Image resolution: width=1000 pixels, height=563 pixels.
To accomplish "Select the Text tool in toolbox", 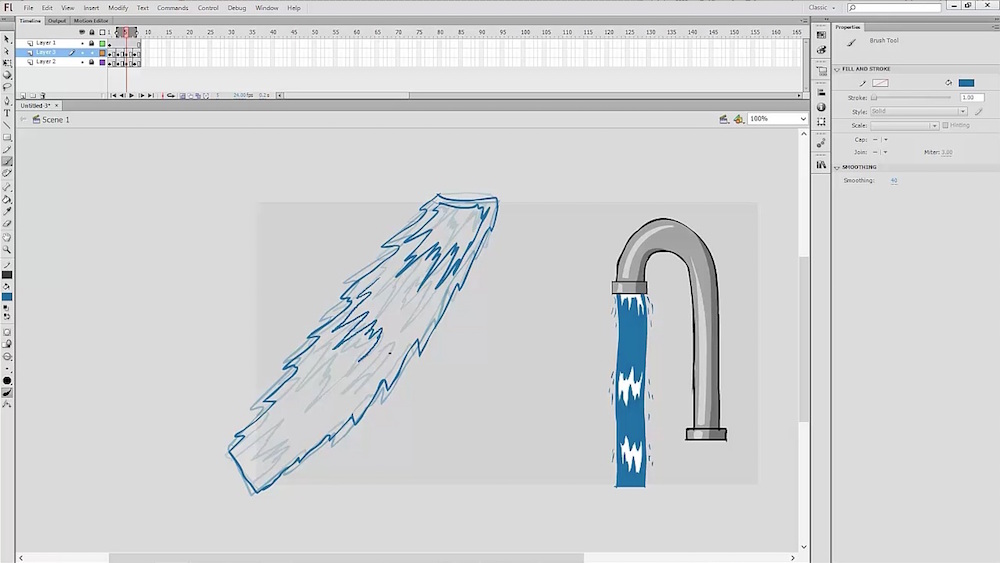I will tap(7, 113).
